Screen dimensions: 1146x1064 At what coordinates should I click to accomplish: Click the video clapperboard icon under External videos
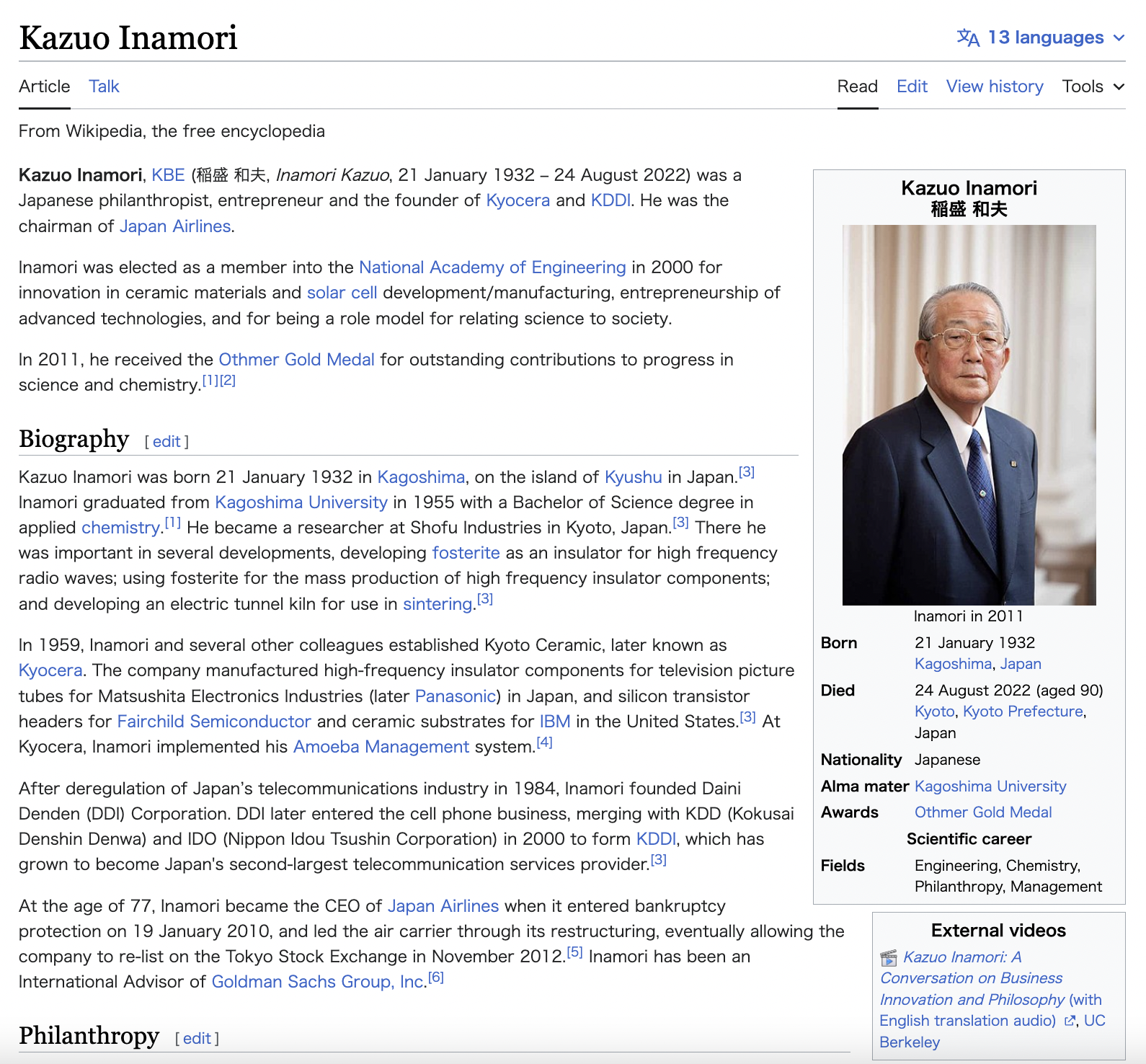[x=889, y=958]
